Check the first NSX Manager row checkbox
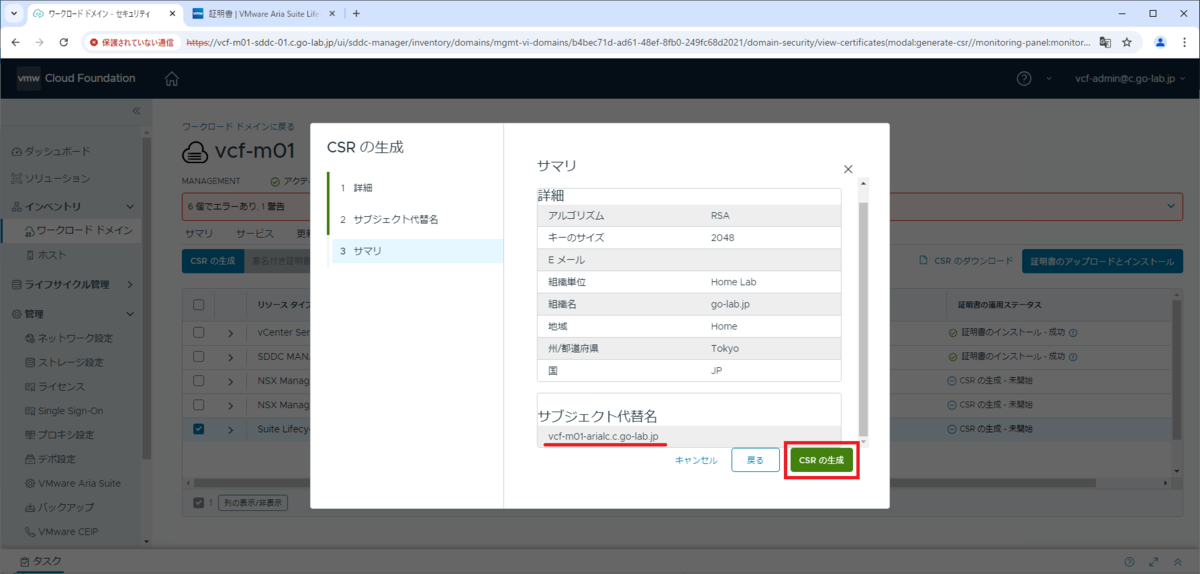Screen dimensions: 1200x574 [198, 380]
